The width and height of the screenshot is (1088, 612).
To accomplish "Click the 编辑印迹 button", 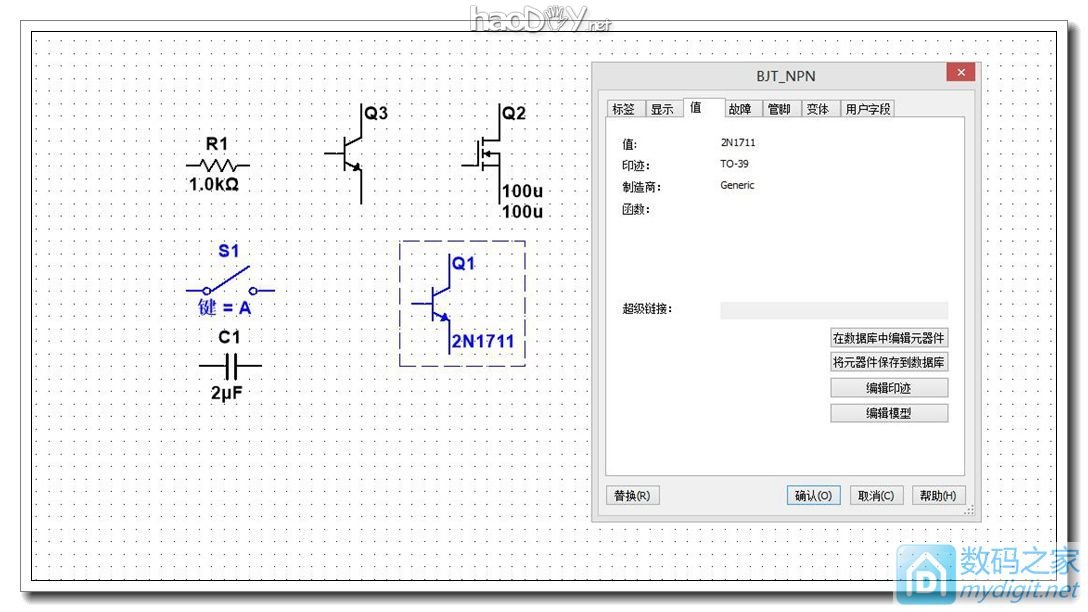I will [889, 388].
